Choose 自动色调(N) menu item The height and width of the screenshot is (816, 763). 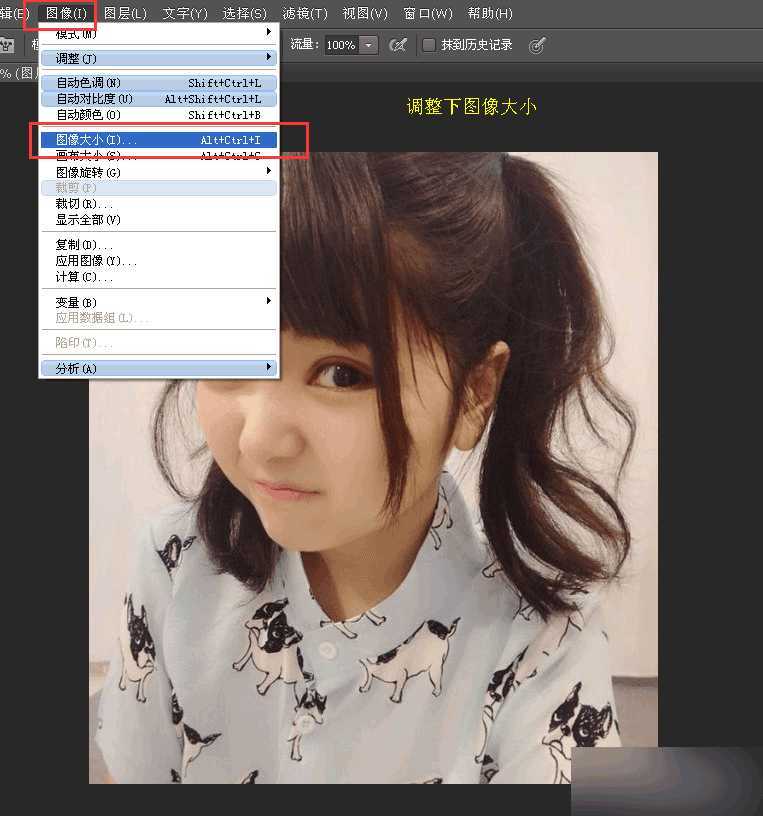(159, 83)
